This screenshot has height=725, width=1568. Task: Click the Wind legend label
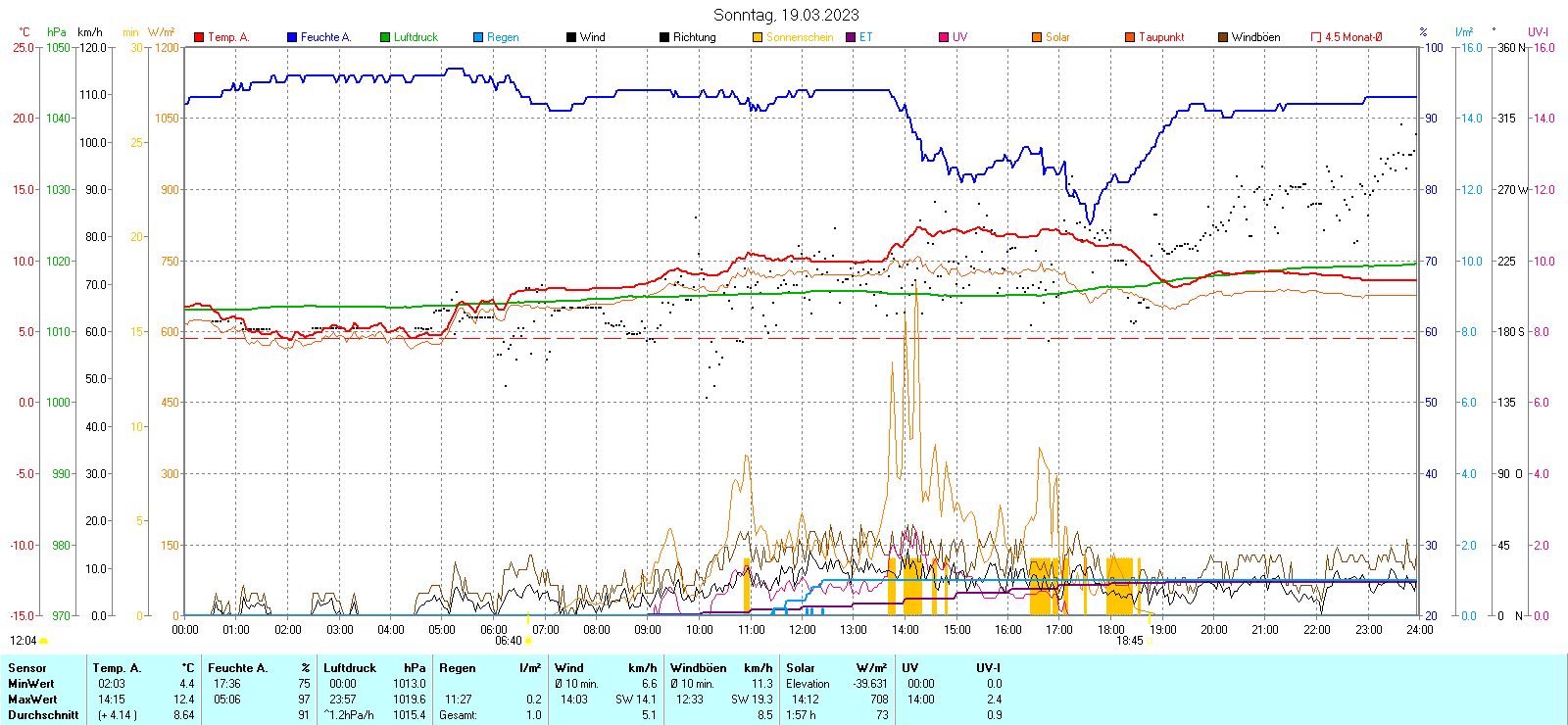(592, 37)
